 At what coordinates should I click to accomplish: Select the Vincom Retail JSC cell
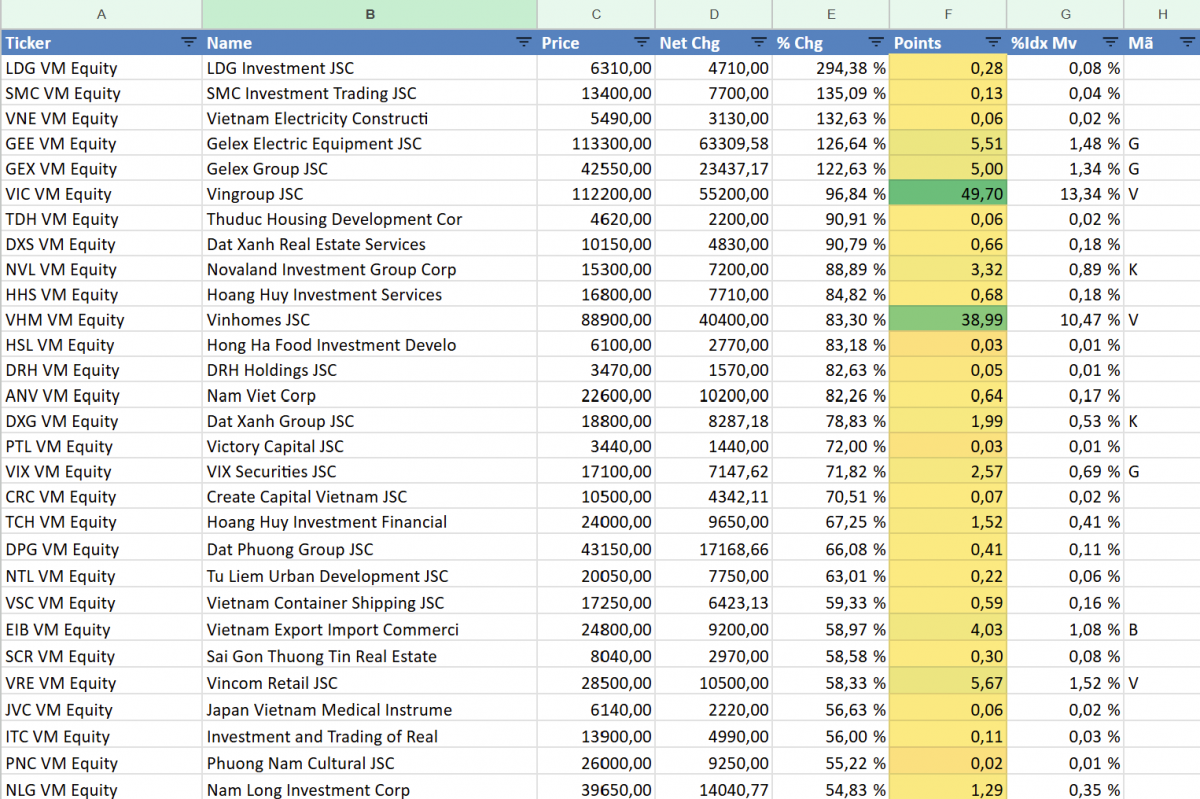[x=370, y=683]
